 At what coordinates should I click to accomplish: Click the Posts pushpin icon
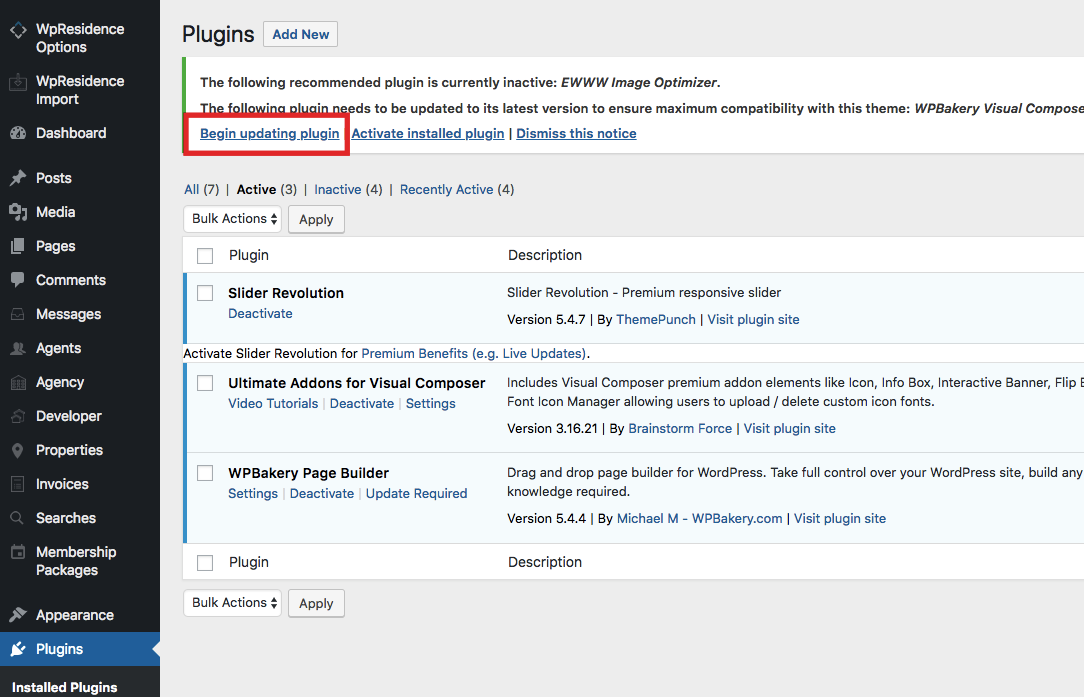(19, 178)
